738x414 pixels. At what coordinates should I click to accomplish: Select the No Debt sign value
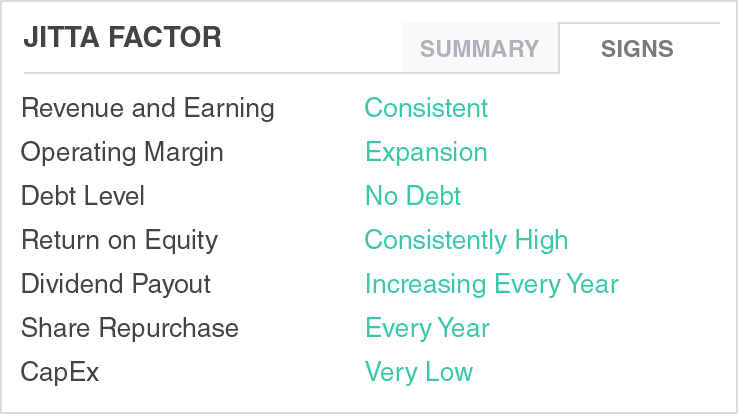pos(413,196)
